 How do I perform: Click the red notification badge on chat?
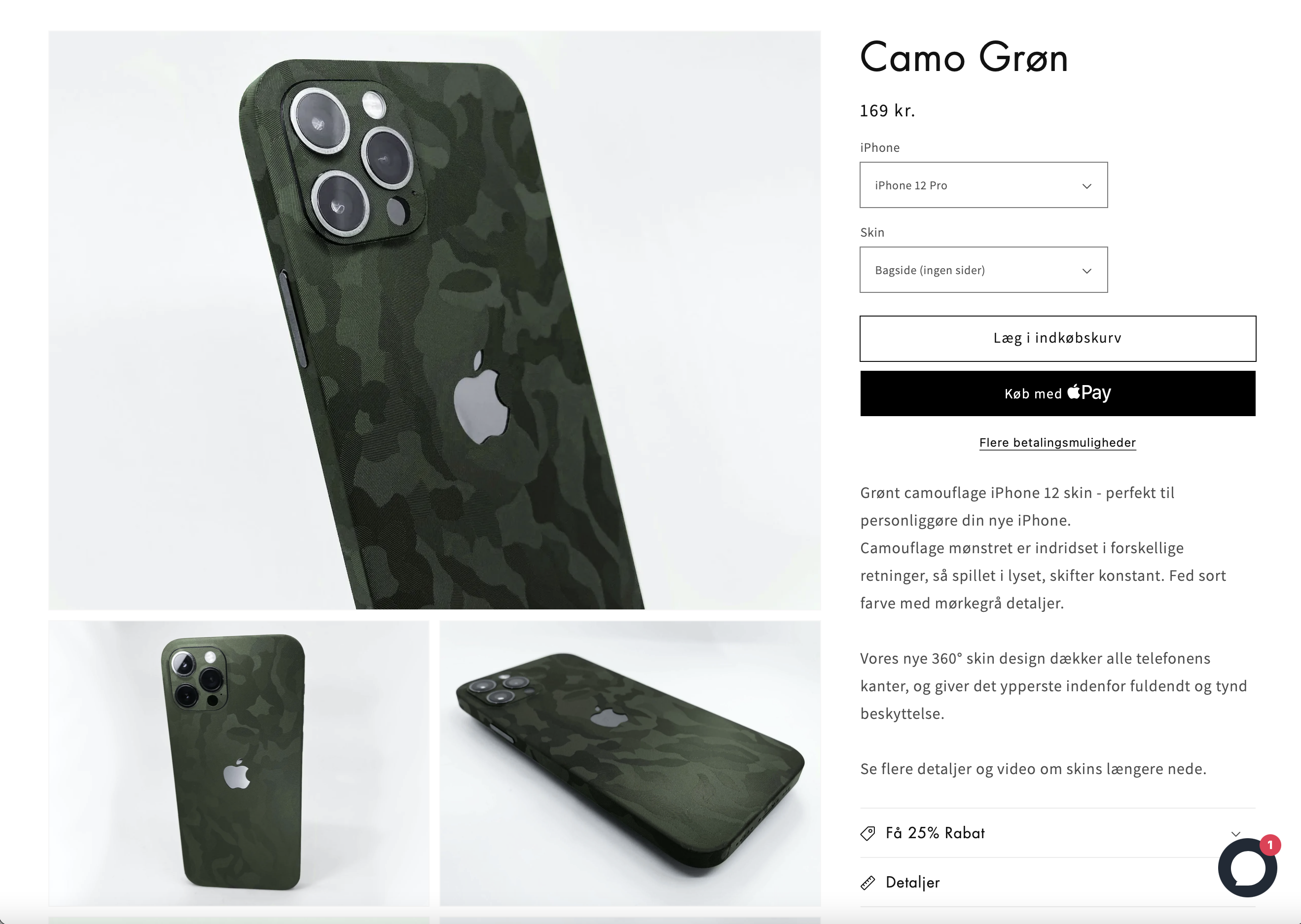click(x=1270, y=845)
